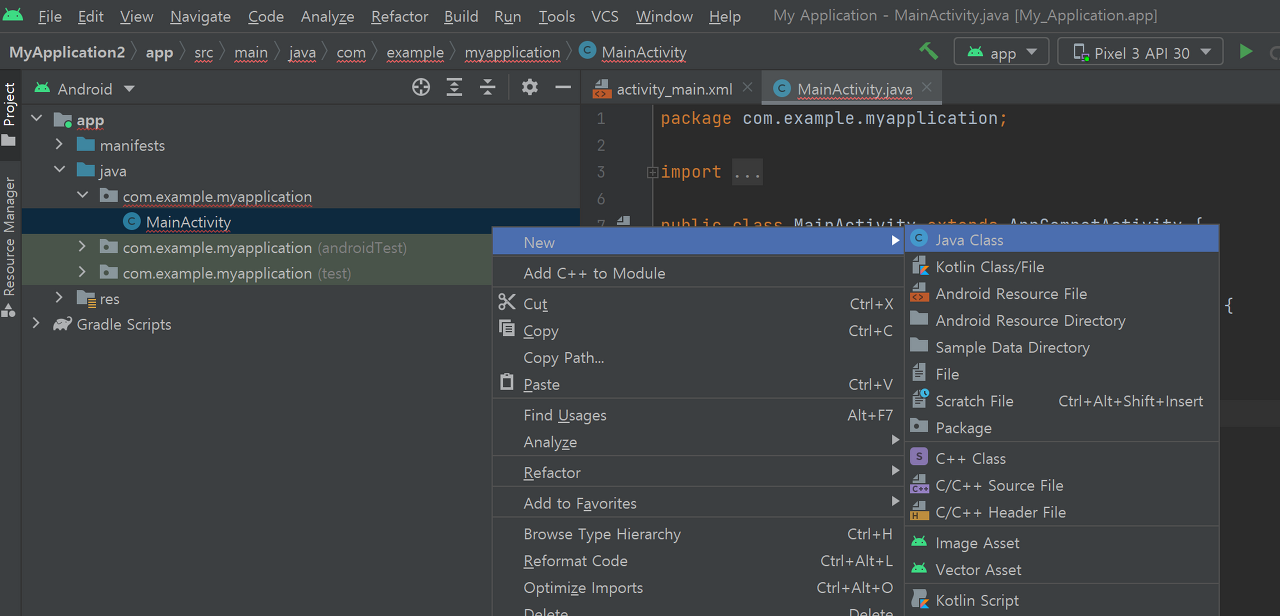Collapse all tree nodes icon
The height and width of the screenshot is (616, 1280).
coord(487,88)
